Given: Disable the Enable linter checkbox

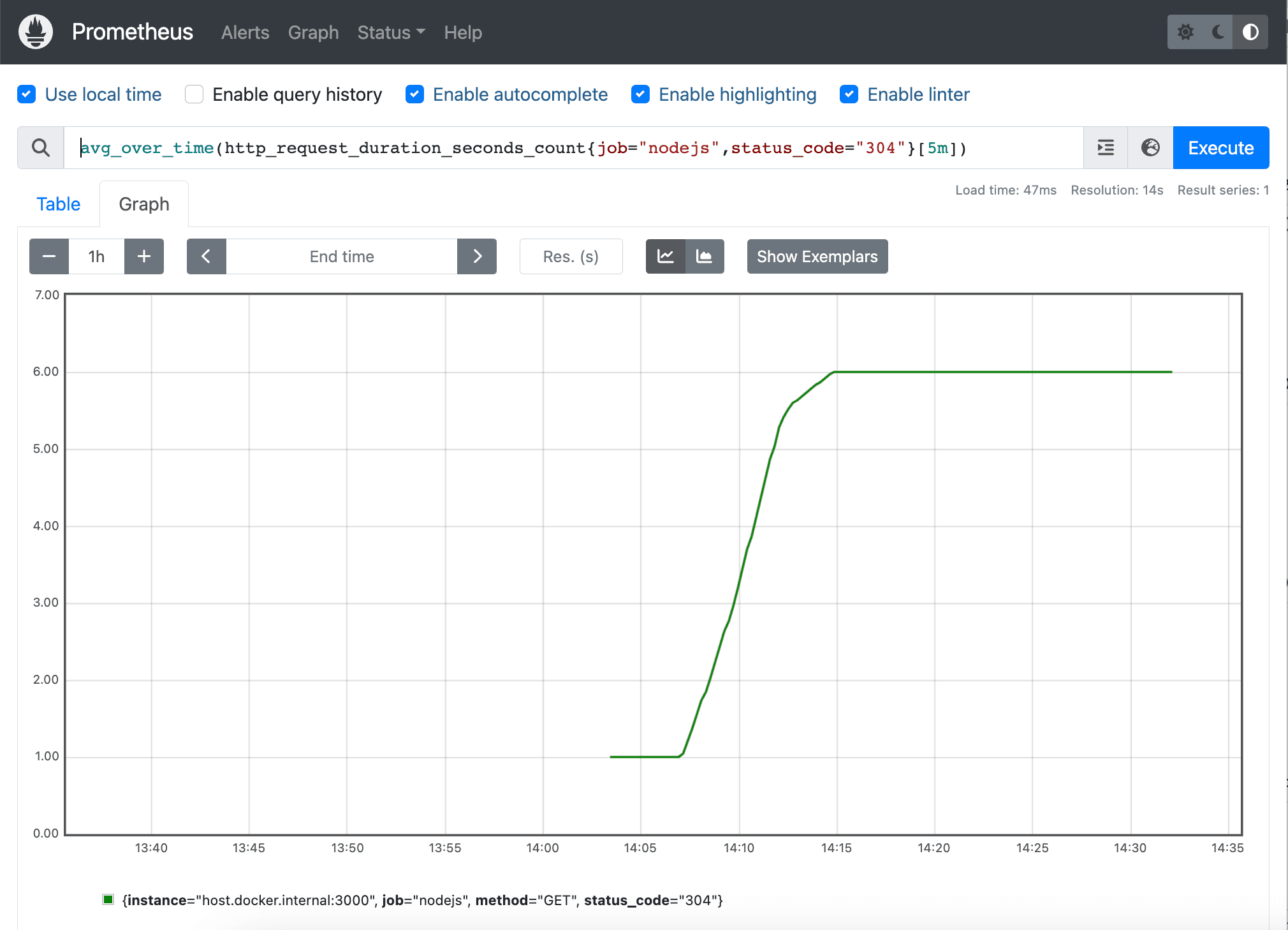Looking at the screenshot, I should tap(849, 94).
